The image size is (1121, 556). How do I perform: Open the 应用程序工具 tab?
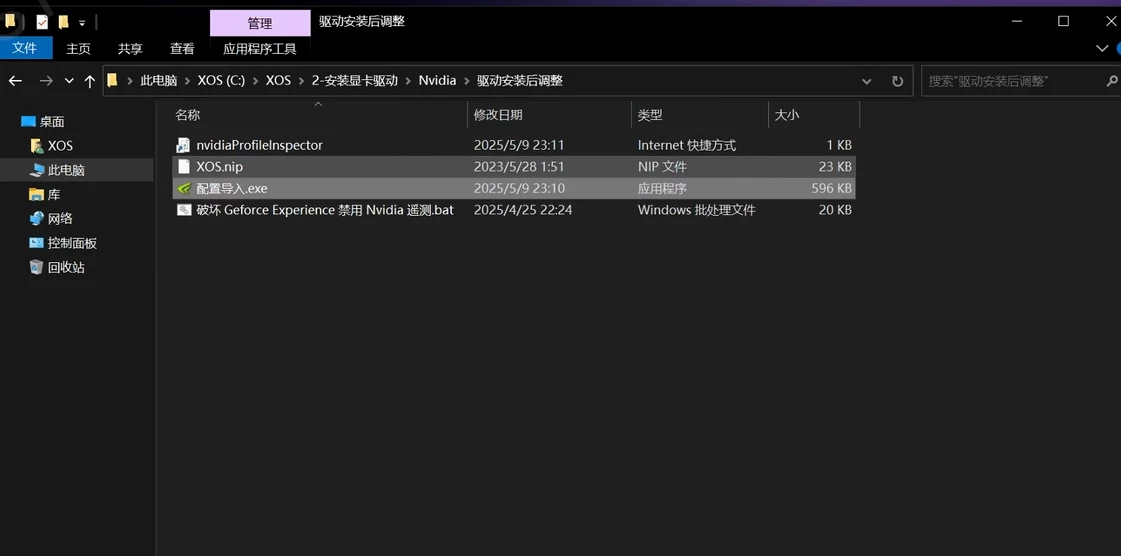tap(259, 48)
